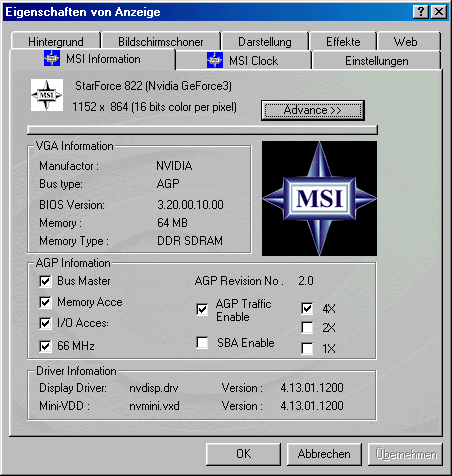The width and height of the screenshot is (452, 476).
Task: Click the MSI icon on MSI Information tab
Action: point(52,58)
